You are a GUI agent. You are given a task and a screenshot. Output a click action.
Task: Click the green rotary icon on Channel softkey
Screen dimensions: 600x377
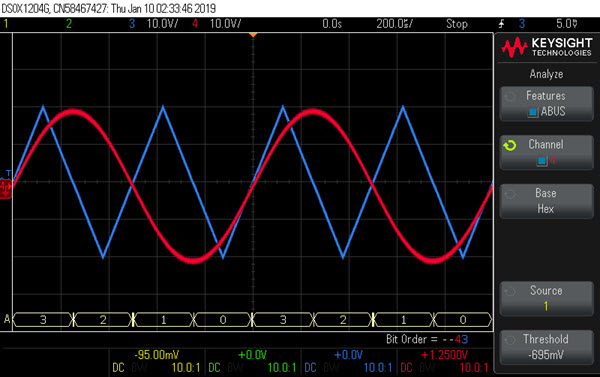[510, 145]
